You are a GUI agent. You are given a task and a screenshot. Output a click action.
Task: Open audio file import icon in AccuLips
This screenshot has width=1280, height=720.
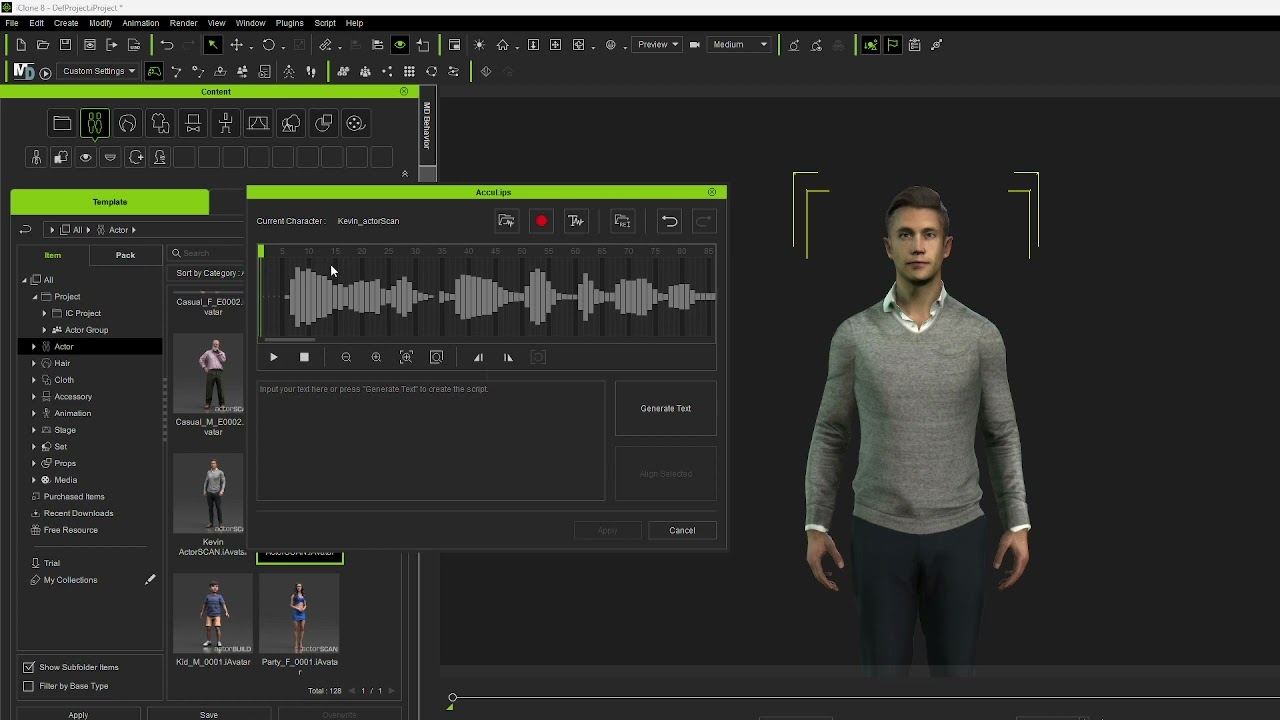(x=506, y=221)
